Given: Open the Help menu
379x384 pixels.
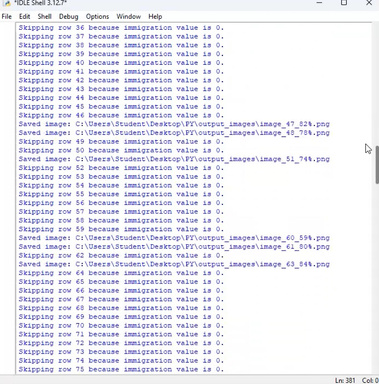Looking at the screenshot, I should 155,16.
